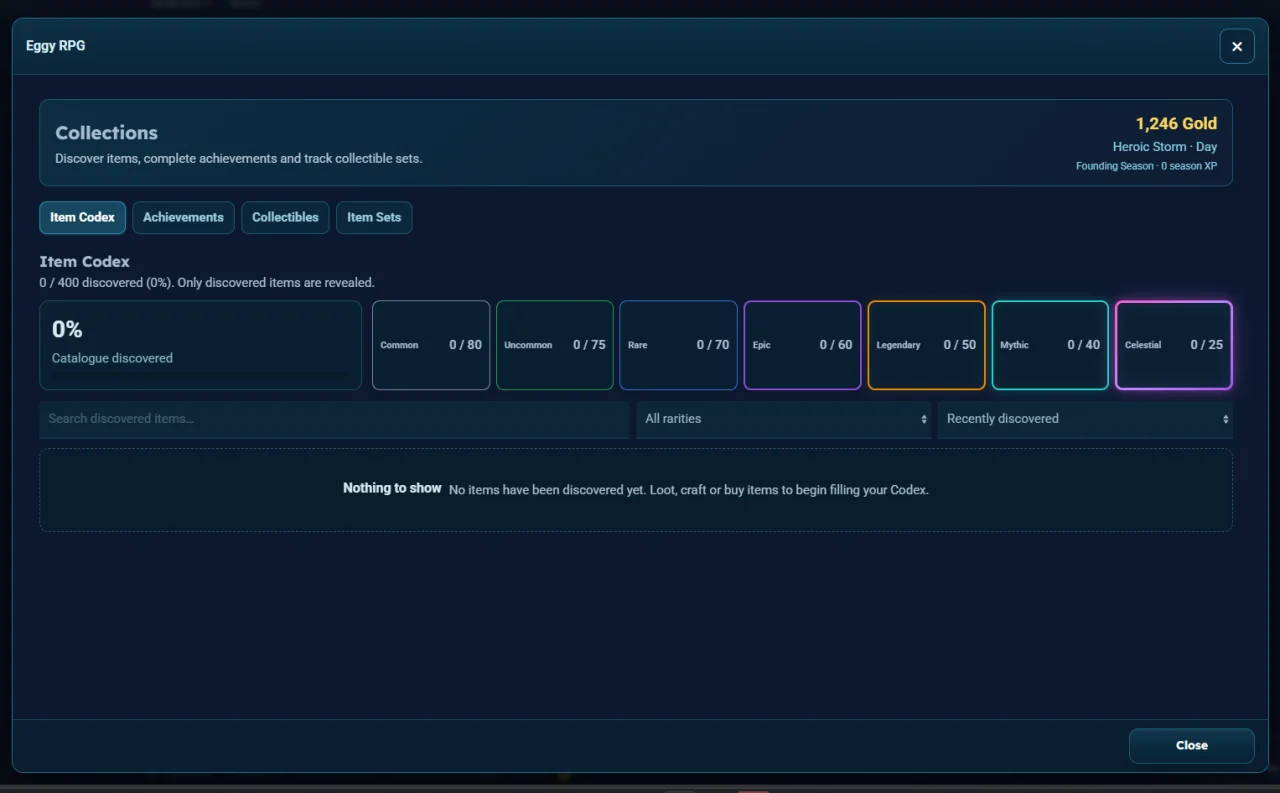Screen dimensions: 1280x793
Task: Click the 0 / 400 discovered text
Action: pyautogui.click(x=207, y=283)
